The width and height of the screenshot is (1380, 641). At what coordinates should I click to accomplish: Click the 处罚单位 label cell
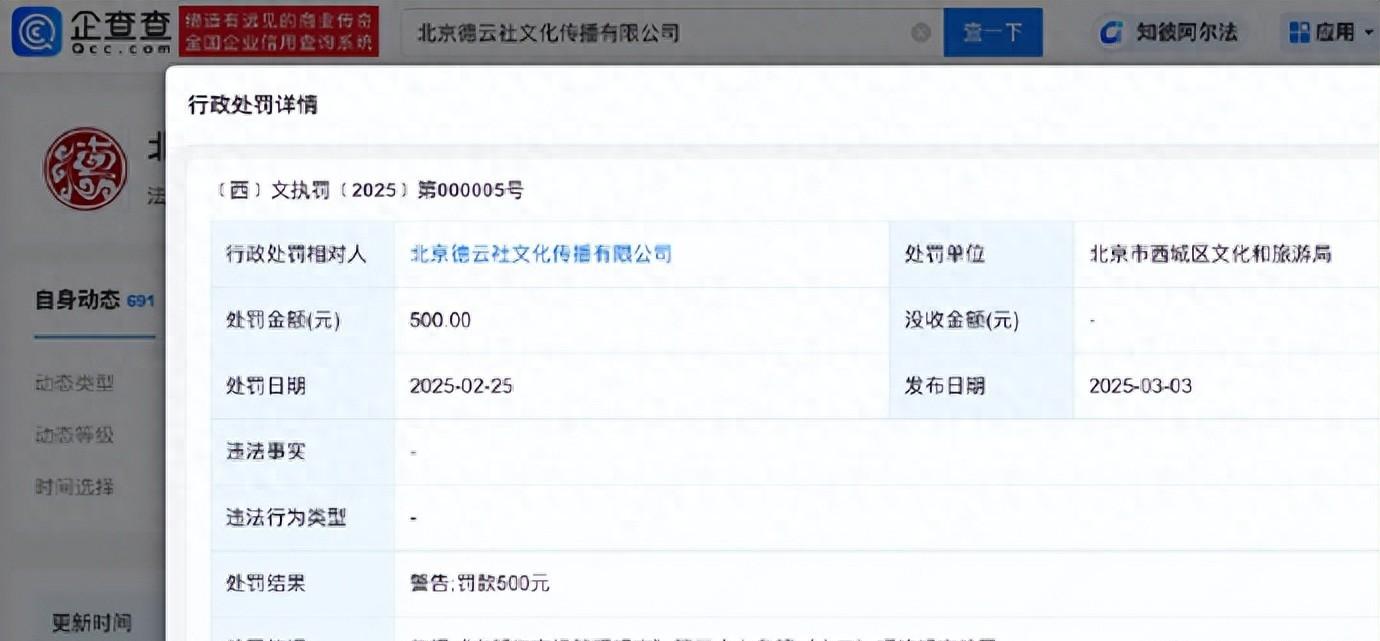[982, 254]
